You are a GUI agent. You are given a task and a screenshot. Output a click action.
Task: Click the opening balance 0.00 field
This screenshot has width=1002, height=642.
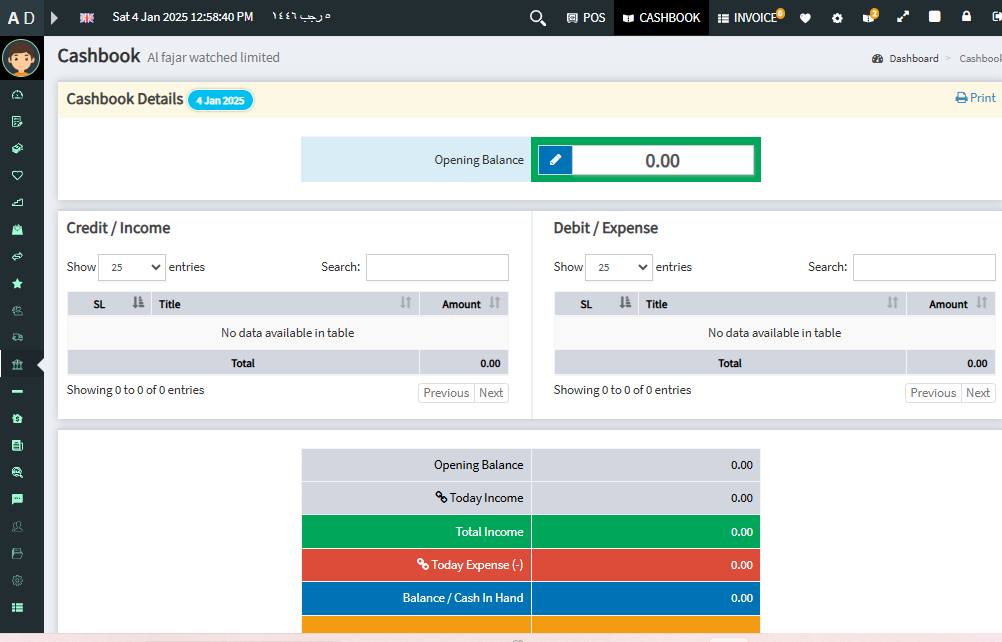663,160
